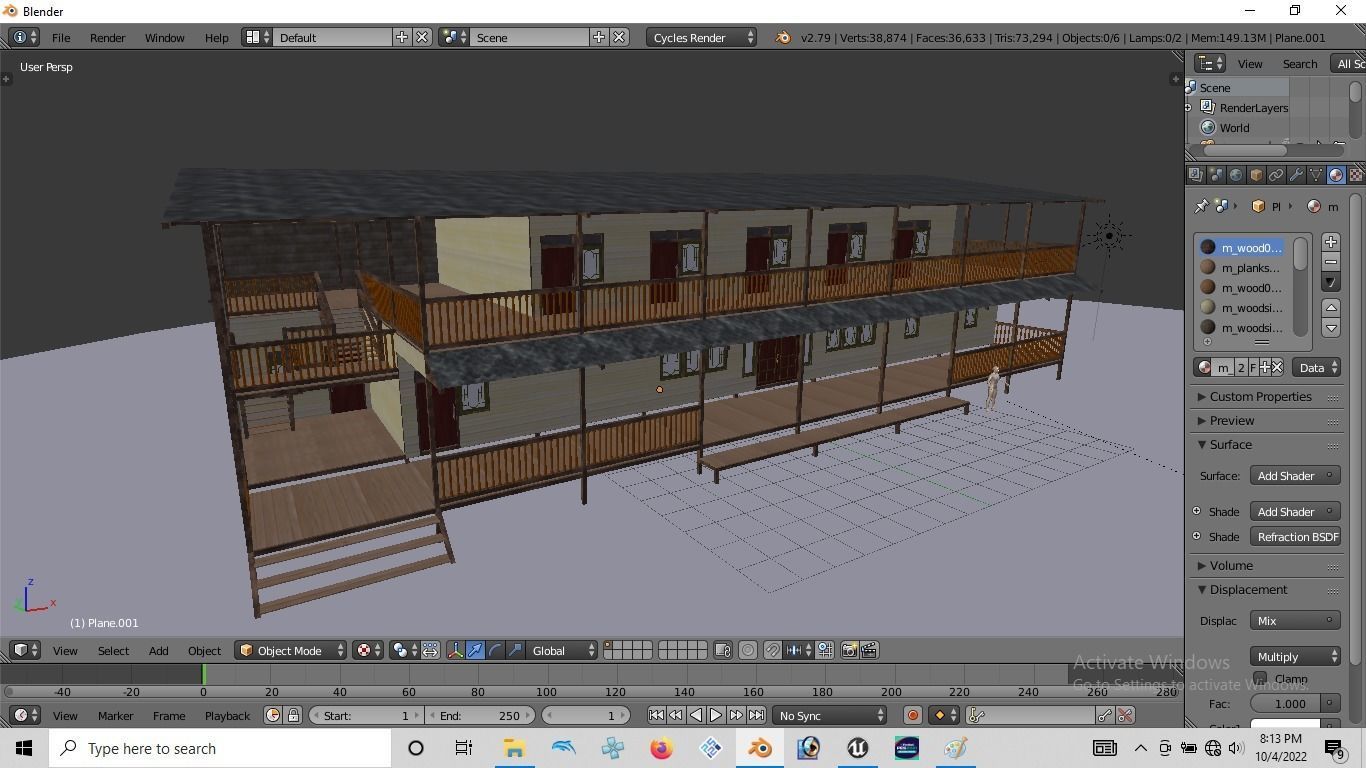1366x768 pixels.
Task: Open the Scene properties tab icon
Action: [x=1216, y=175]
